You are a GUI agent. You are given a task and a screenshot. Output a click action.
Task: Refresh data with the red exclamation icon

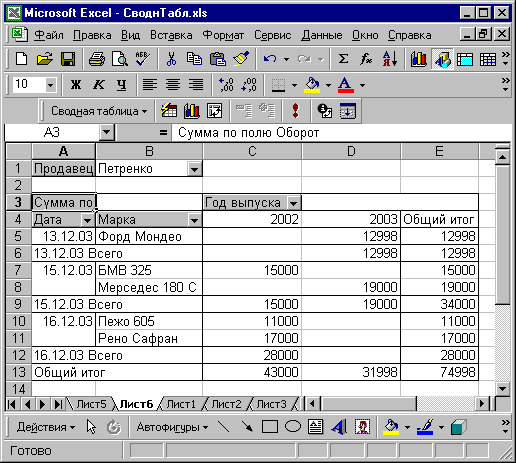[295, 111]
